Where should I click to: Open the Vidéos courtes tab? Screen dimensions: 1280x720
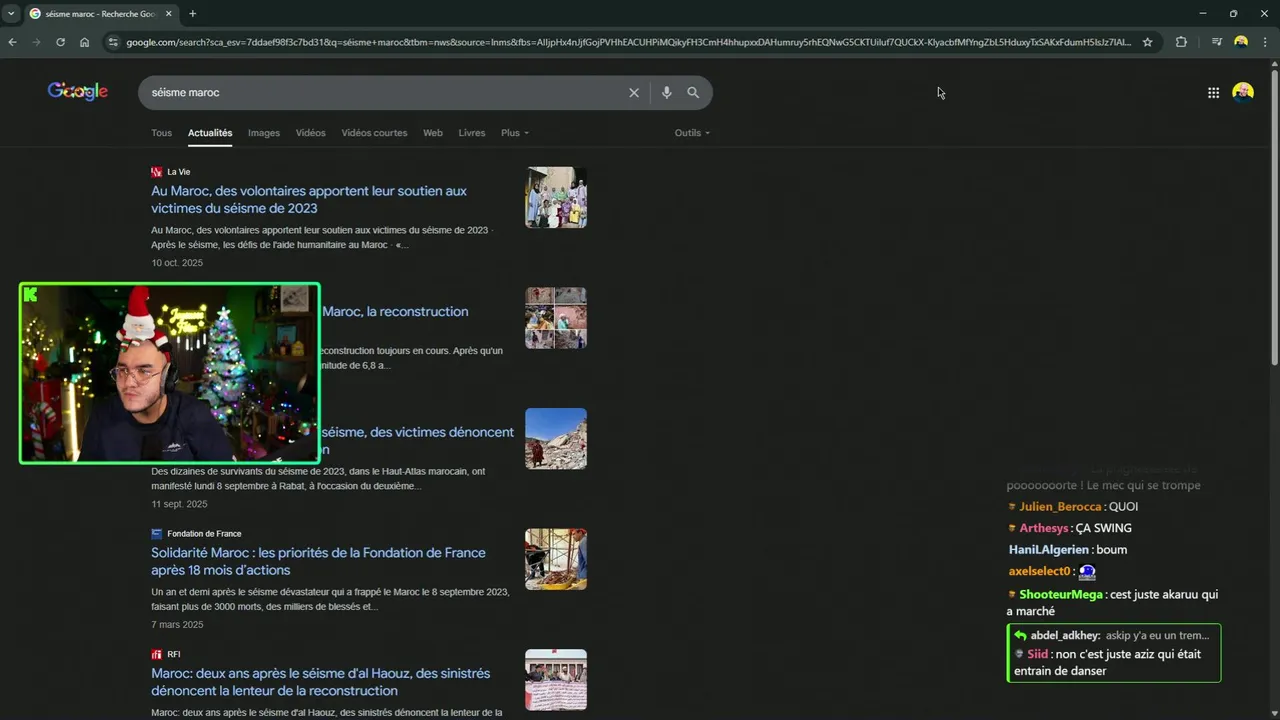(374, 133)
